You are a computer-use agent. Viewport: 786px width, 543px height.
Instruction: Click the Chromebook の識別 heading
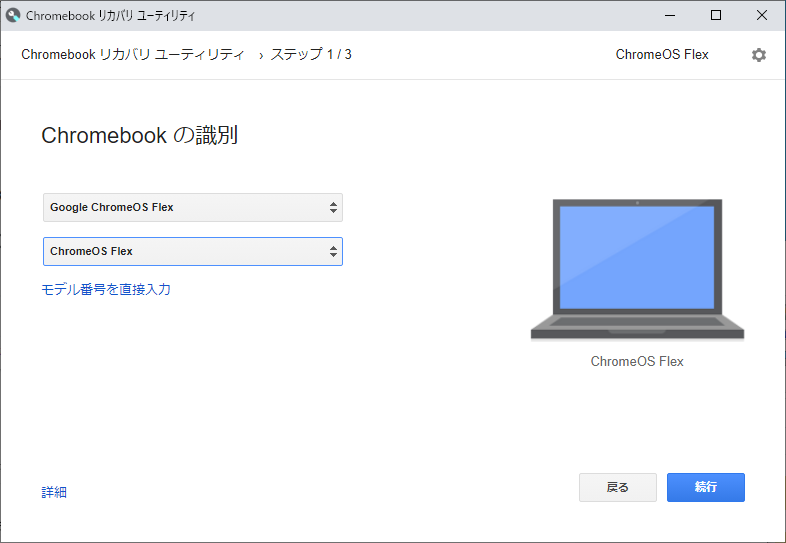(x=139, y=135)
